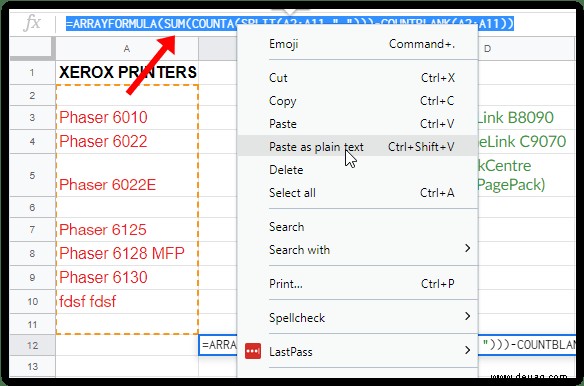Click the XEROX PRINTERS cell
This screenshot has height=386, width=584.
point(127,73)
